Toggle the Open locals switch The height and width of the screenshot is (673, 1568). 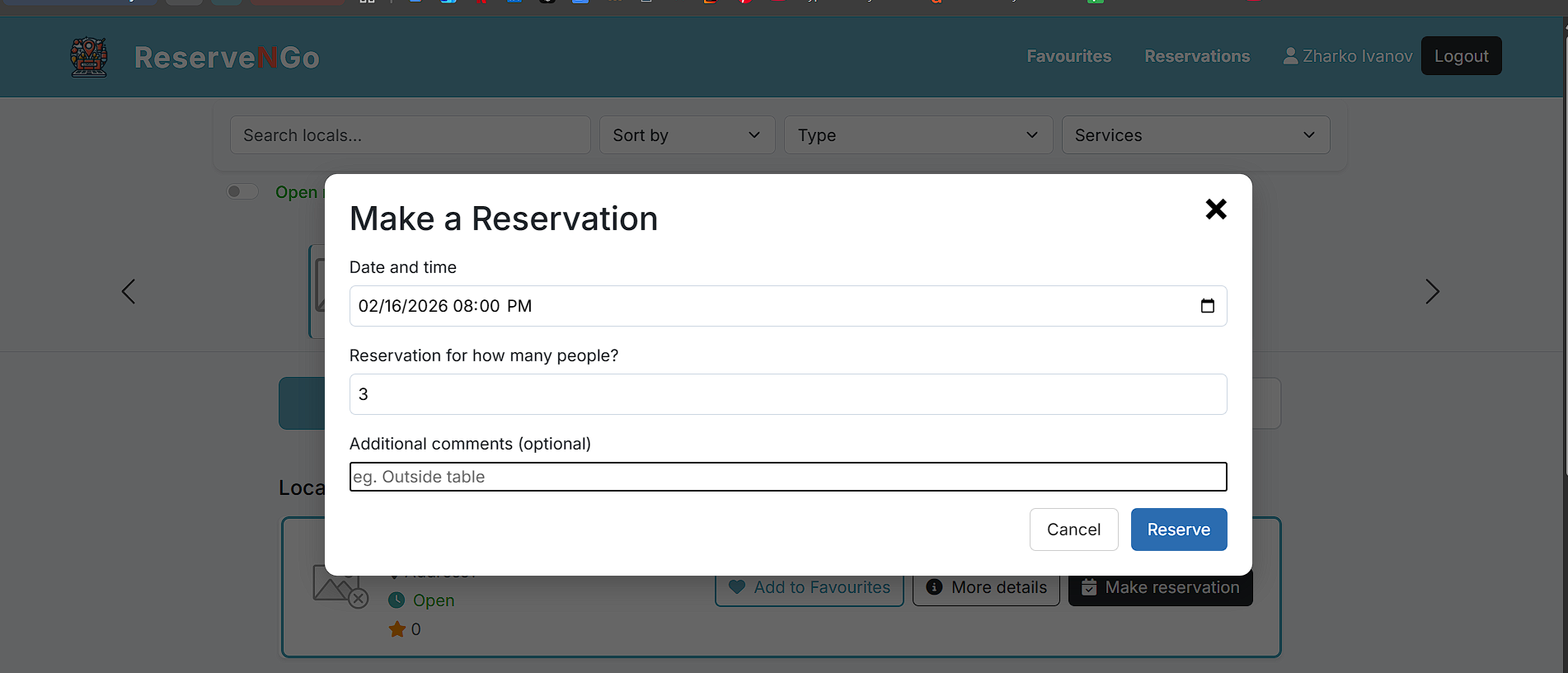(x=242, y=192)
